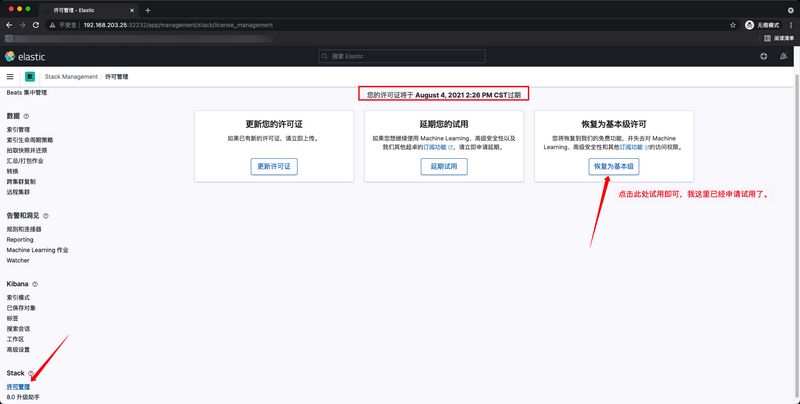
Task: Open the hamburger navigation menu
Action: point(10,77)
